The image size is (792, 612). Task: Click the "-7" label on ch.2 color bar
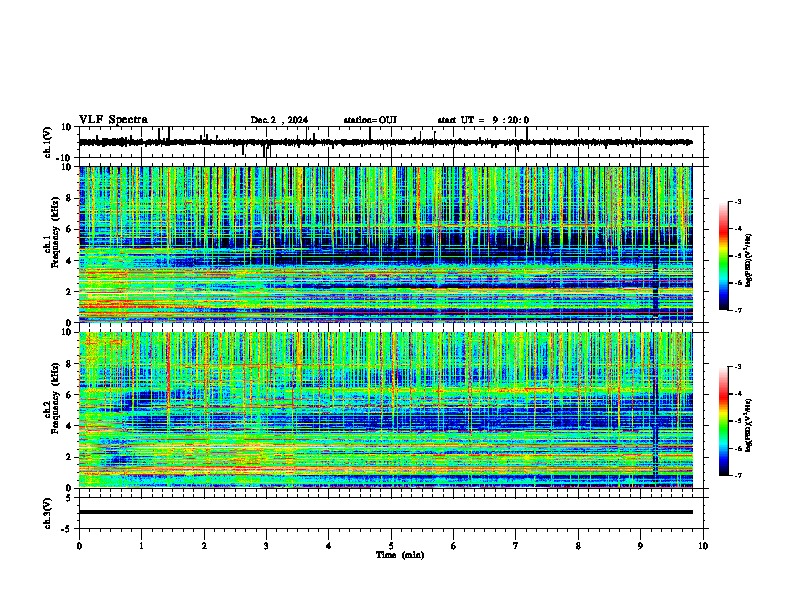click(737, 475)
